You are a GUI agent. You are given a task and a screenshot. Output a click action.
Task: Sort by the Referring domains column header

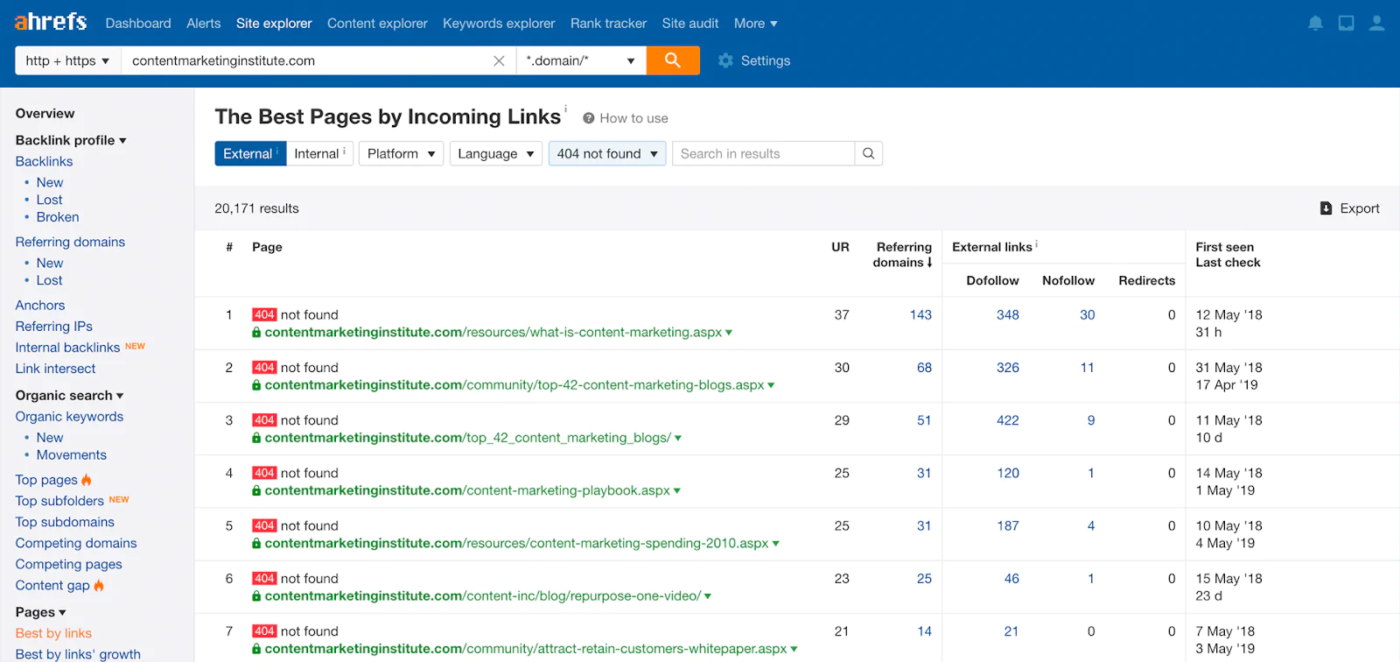click(904, 255)
